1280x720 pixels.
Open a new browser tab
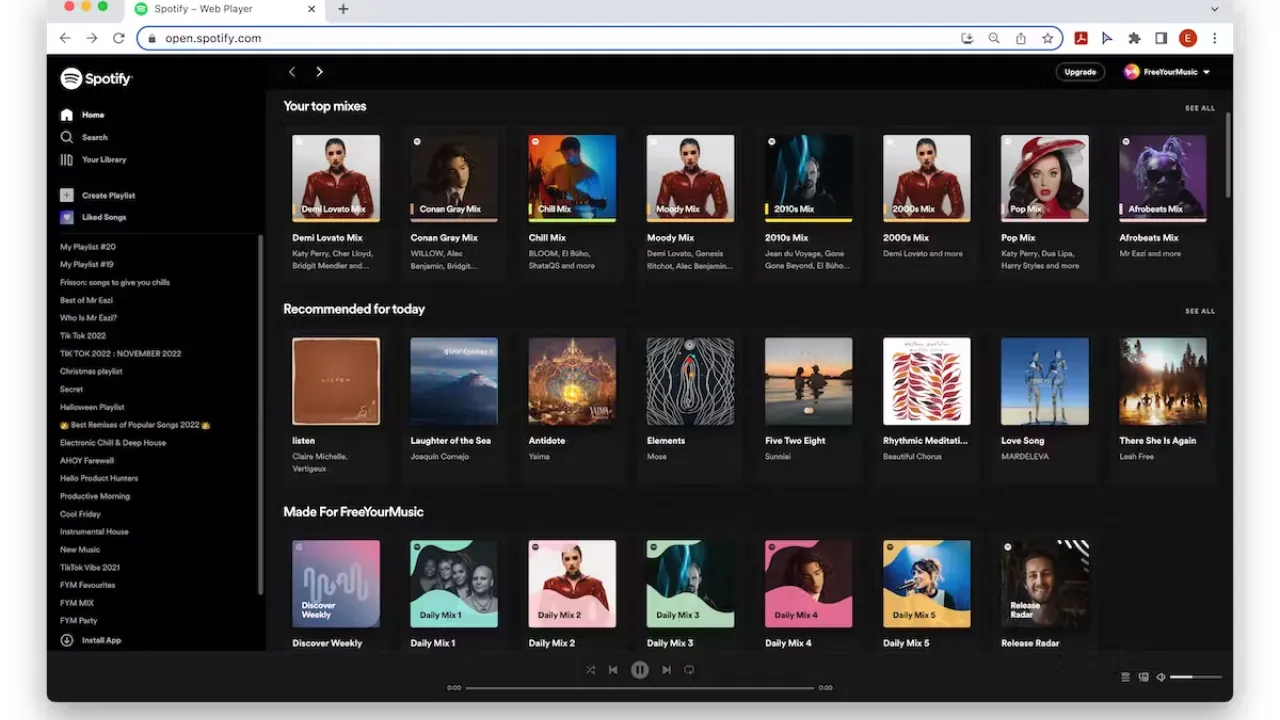click(x=343, y=9)
